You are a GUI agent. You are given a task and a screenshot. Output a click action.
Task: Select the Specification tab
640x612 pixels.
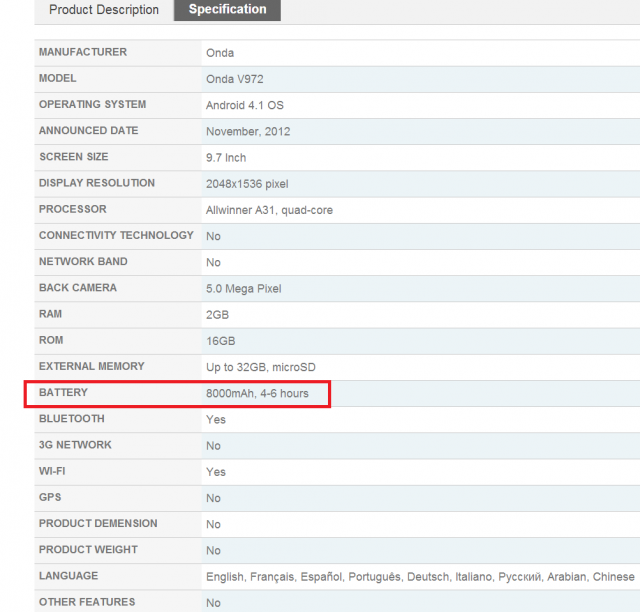coord(227,9)
